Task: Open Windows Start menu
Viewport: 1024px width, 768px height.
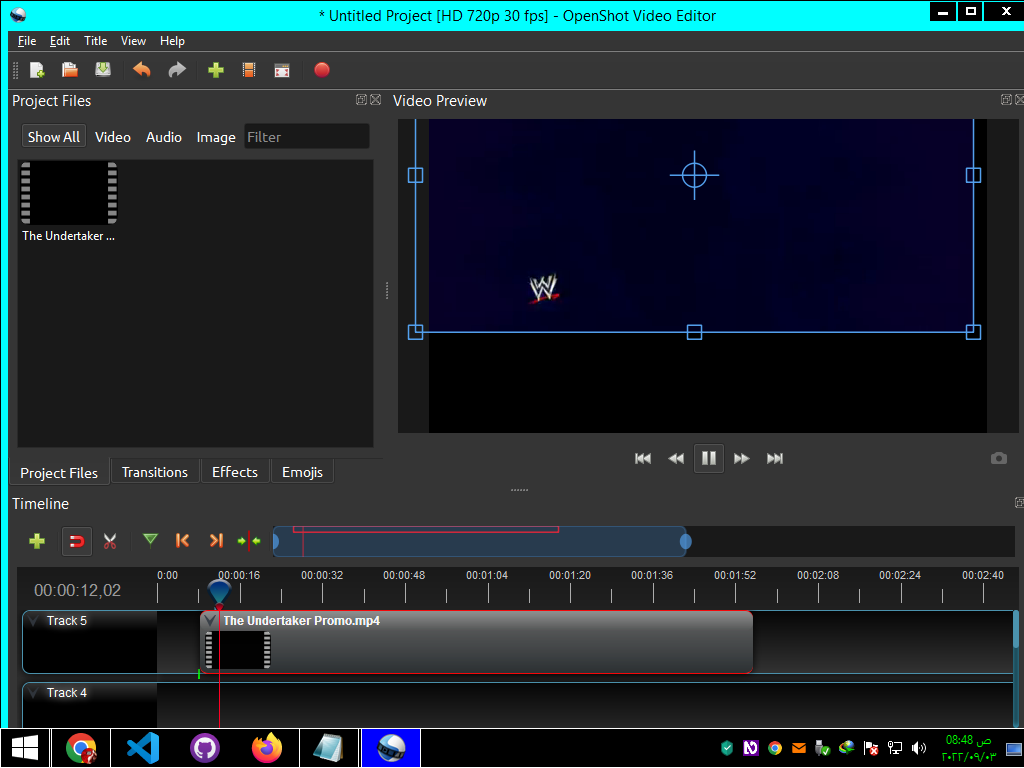Action: [x=25, y=748]
